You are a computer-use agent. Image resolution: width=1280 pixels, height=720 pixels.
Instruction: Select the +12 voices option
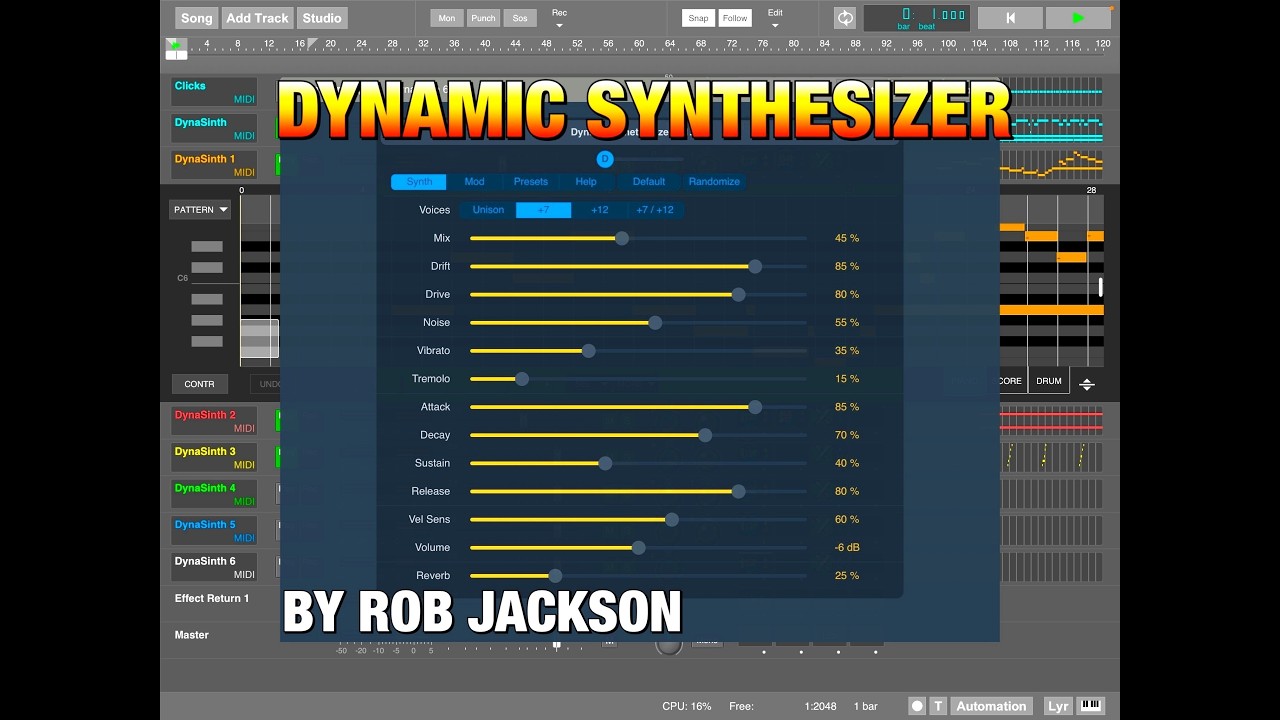(x=599, y=210)
